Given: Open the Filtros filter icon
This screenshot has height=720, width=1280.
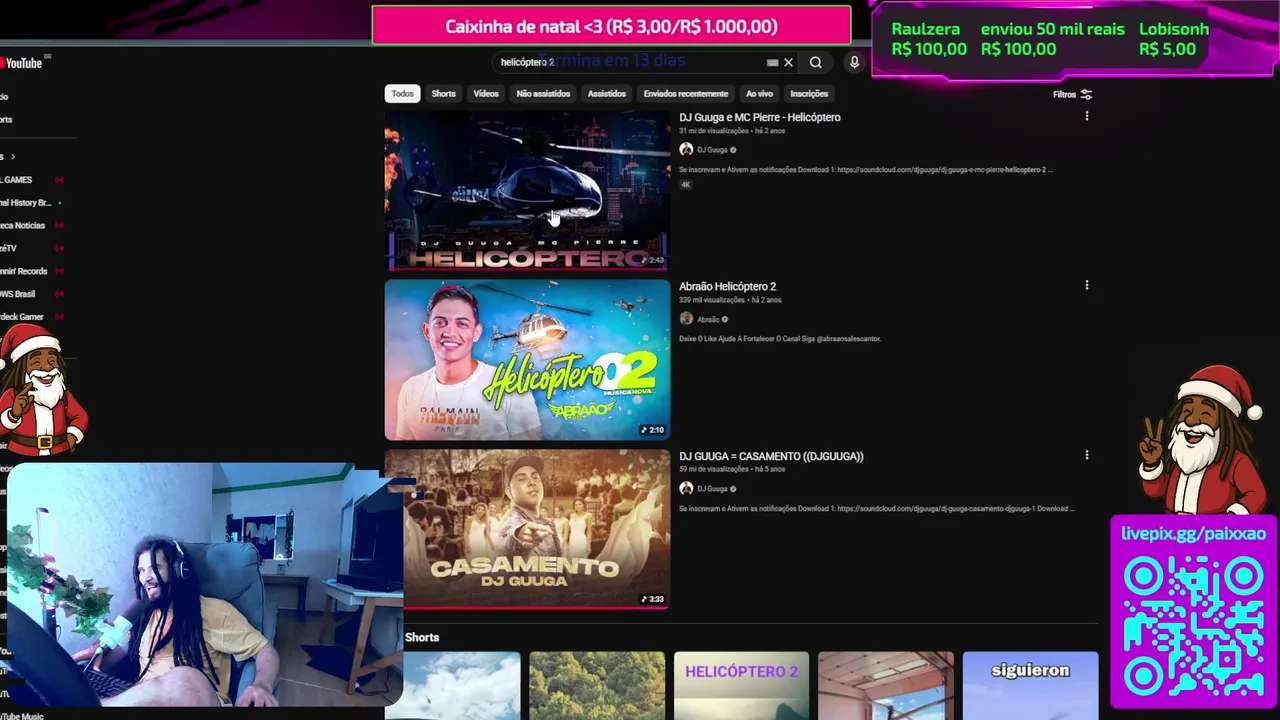Looking at the screenshot, I should 1086,94.
